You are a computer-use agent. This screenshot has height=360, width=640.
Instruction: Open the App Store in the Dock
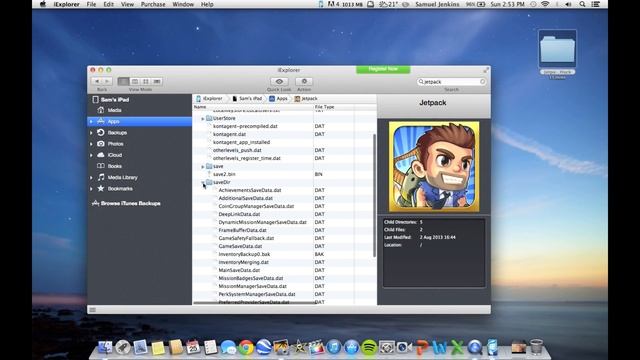(x=351, y=347)
